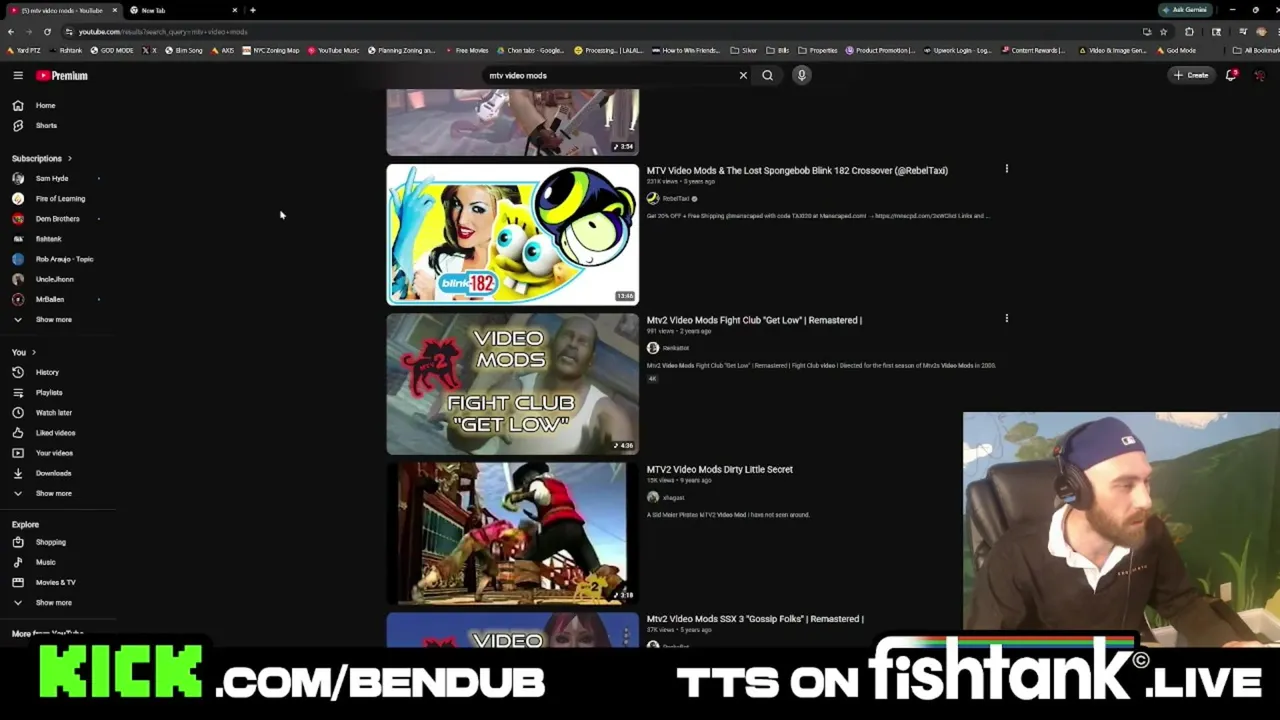Open the NYC Zoning Map bookmark
The height and width of the screenshot is (720, 1280).
click(271, 50)
